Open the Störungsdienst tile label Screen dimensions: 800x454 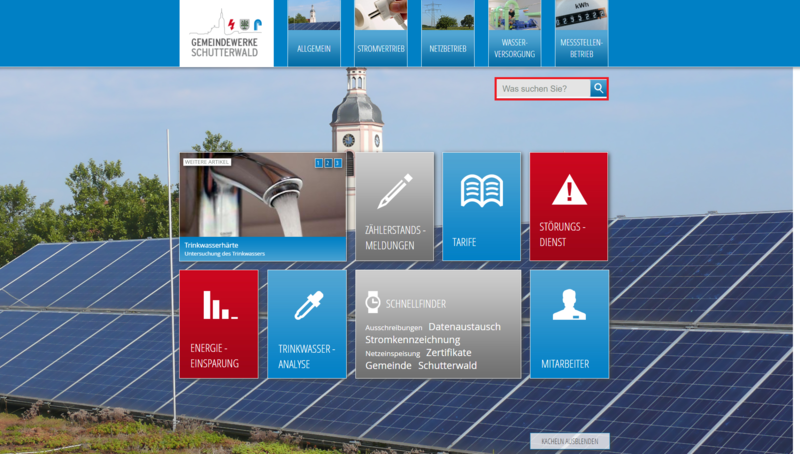pyautogui.click(x=562, y=234)
